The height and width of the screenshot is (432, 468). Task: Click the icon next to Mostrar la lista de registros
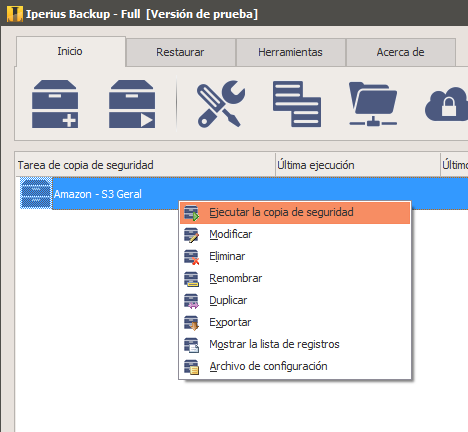(192, 345)
